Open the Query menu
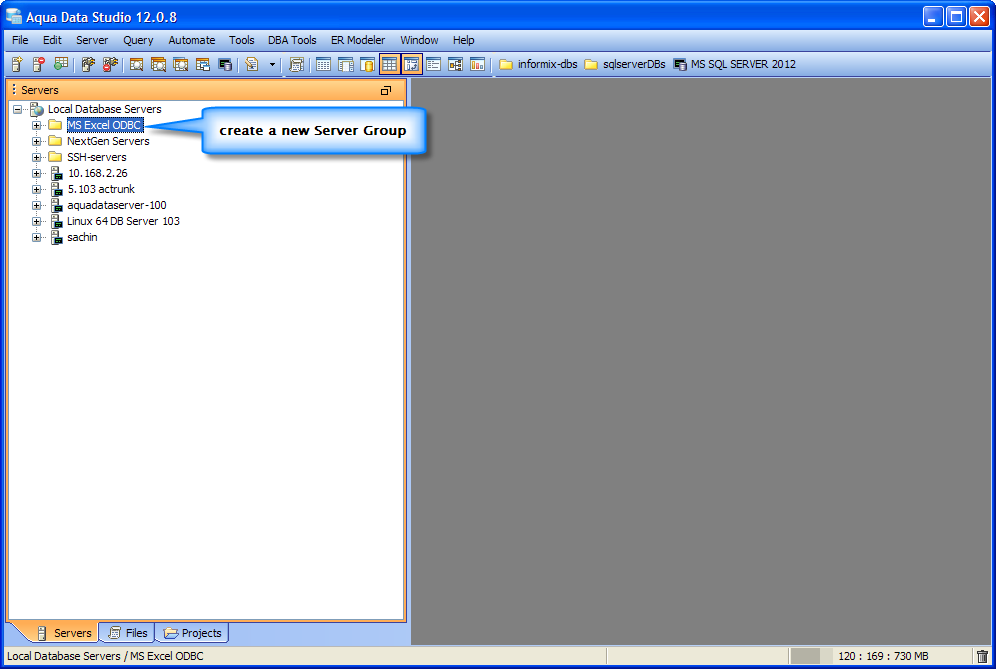This screenshot has height=669, width=996. tap(138, 40)
